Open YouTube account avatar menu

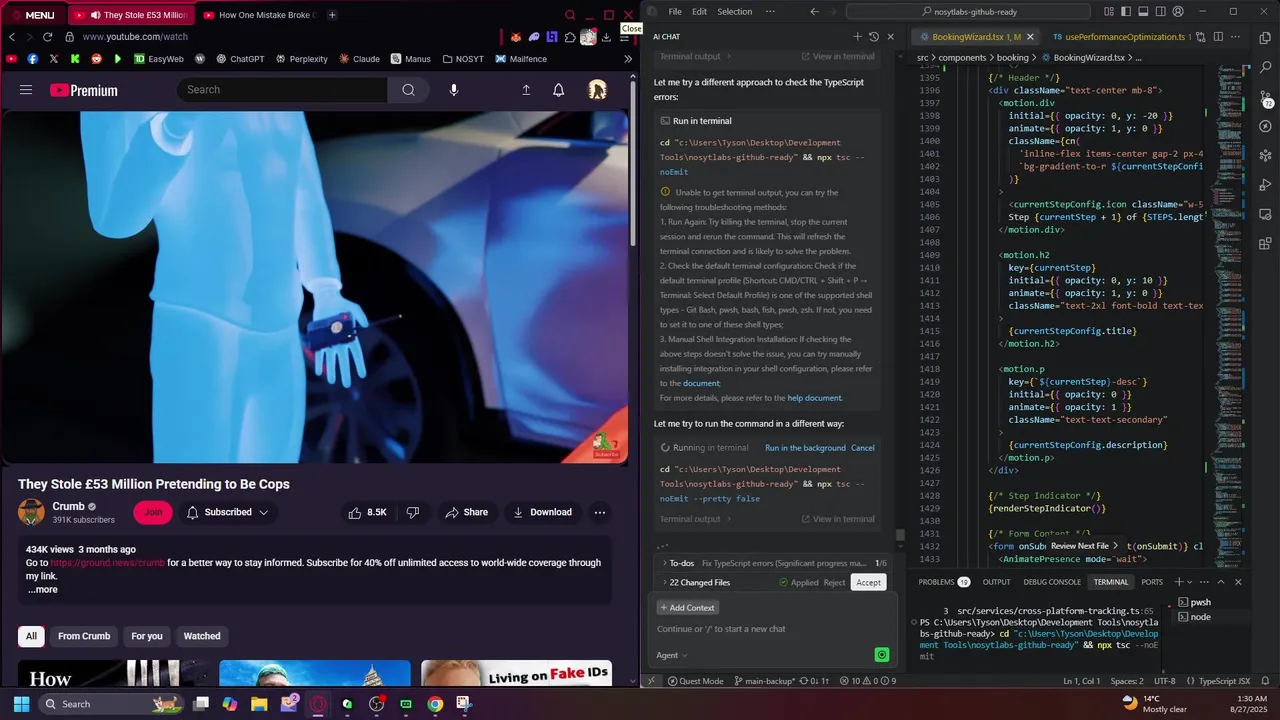click(x=597, y=90)
